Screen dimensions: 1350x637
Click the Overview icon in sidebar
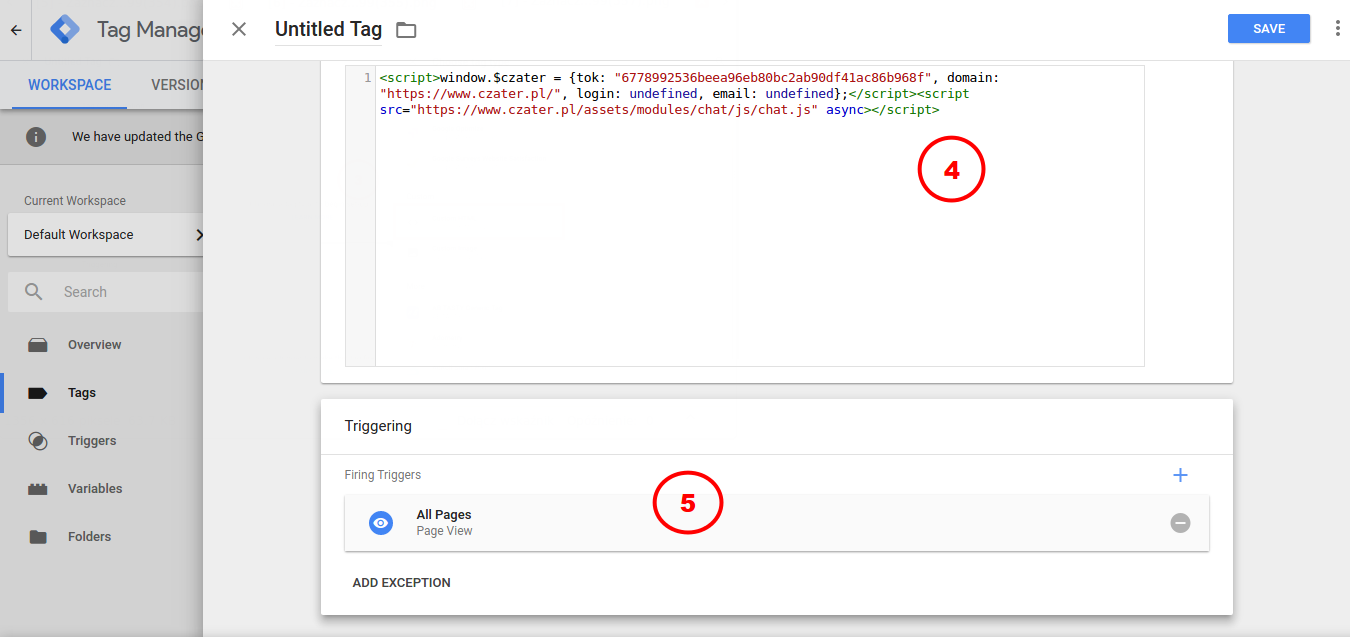38,345
